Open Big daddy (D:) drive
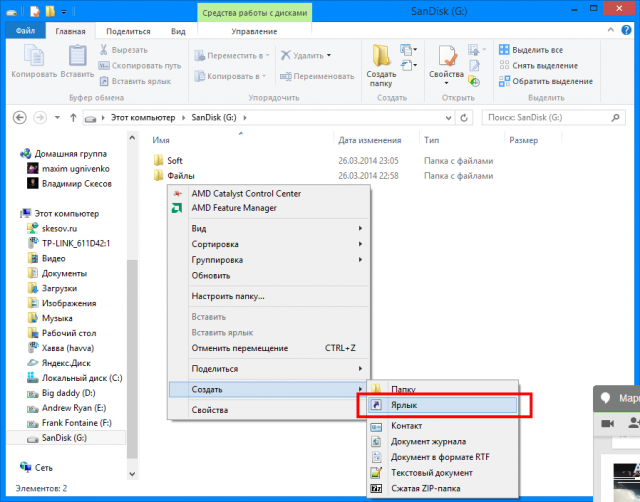 click(x=61, y=393)
